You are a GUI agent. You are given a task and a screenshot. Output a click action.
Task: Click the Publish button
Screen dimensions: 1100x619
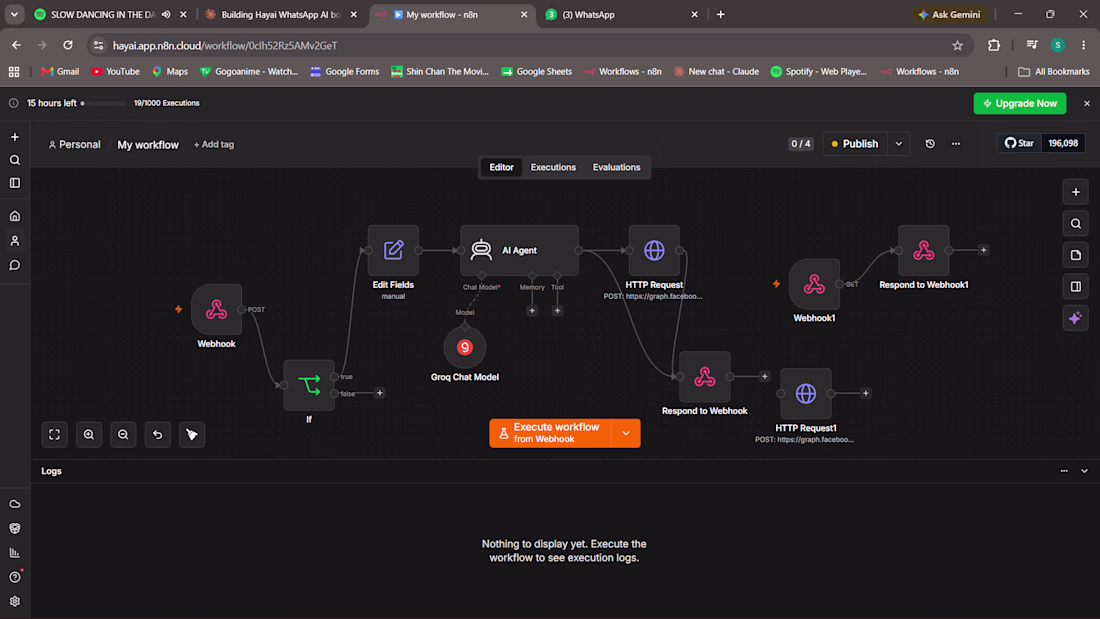[x=854, y=144]
